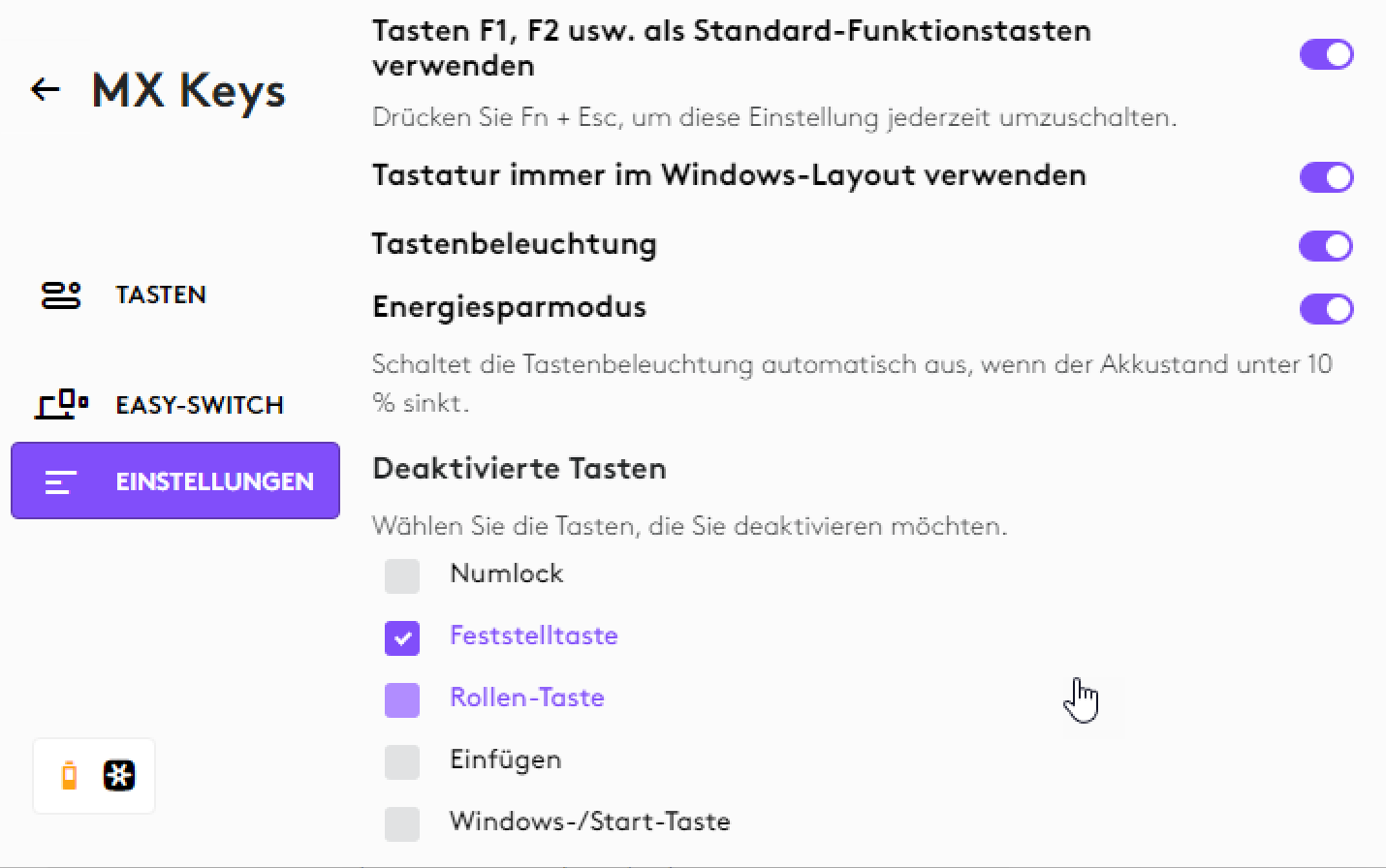This screenshot has width=1386, height=868.
Task: Click the MX Keys device title
Action: tap(189, 91)
